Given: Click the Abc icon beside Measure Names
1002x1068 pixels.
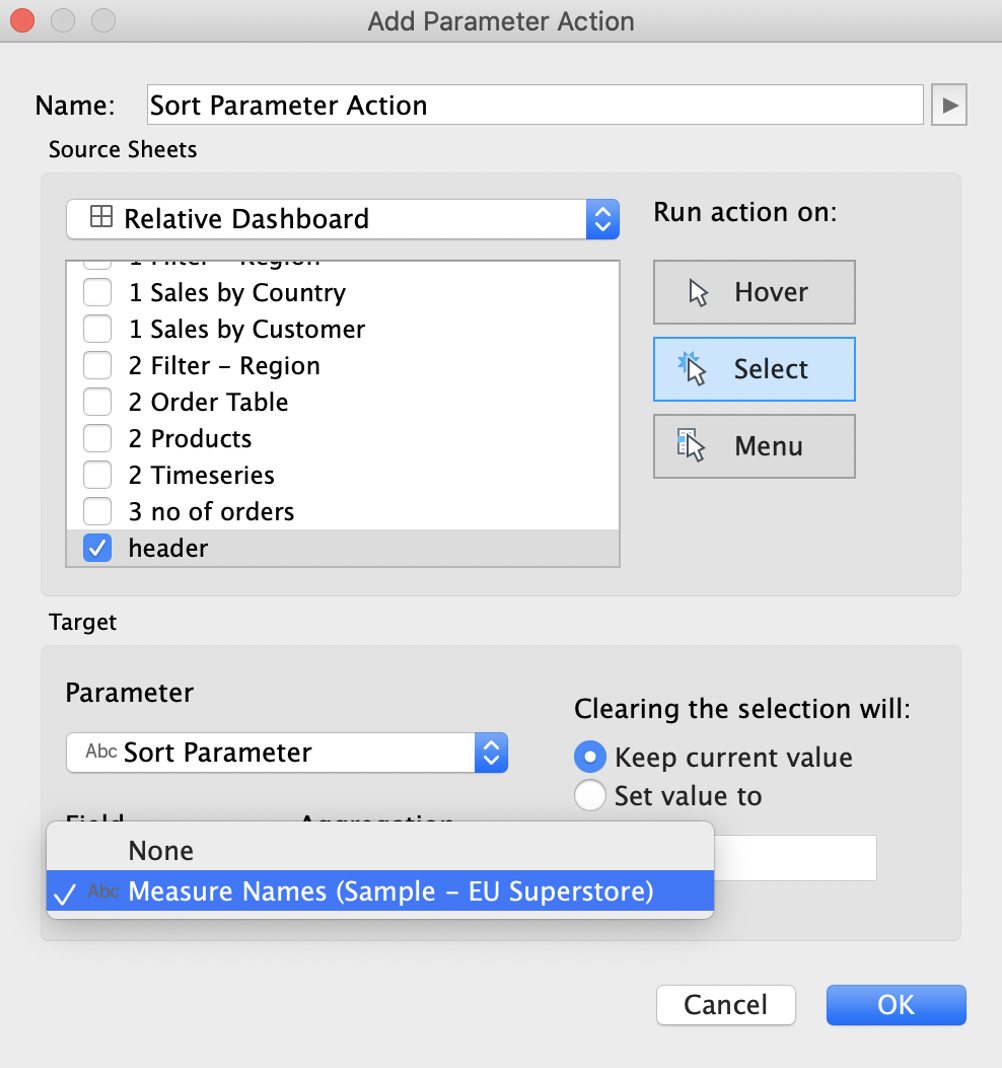Looking at the screenshot, I should pos(104,891).
